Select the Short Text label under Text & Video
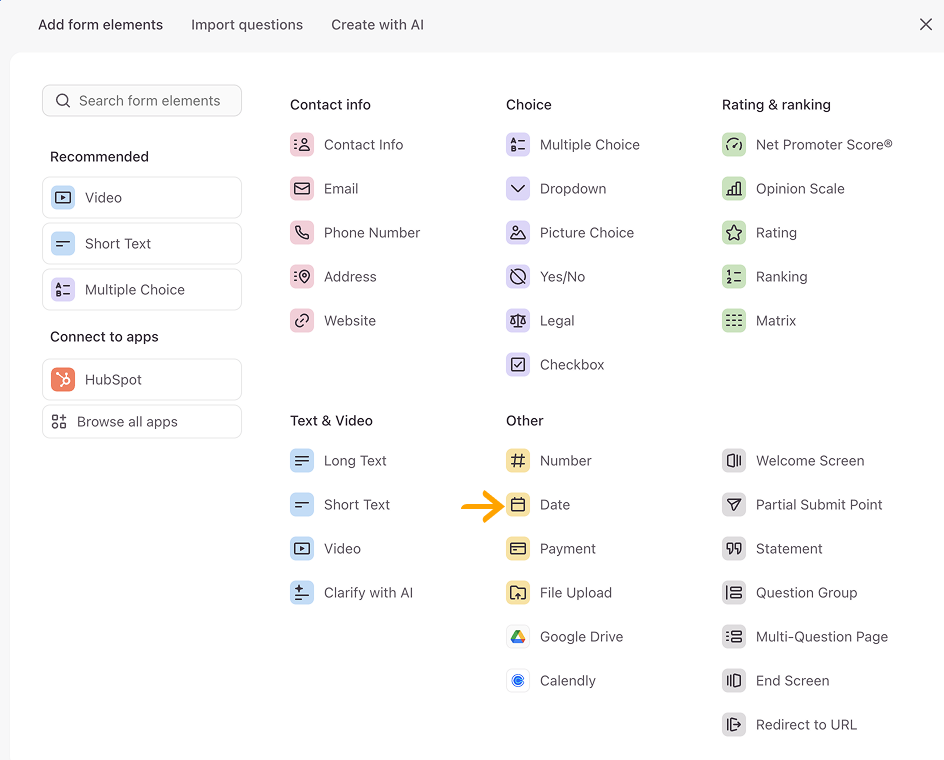 tap(357, 505)
